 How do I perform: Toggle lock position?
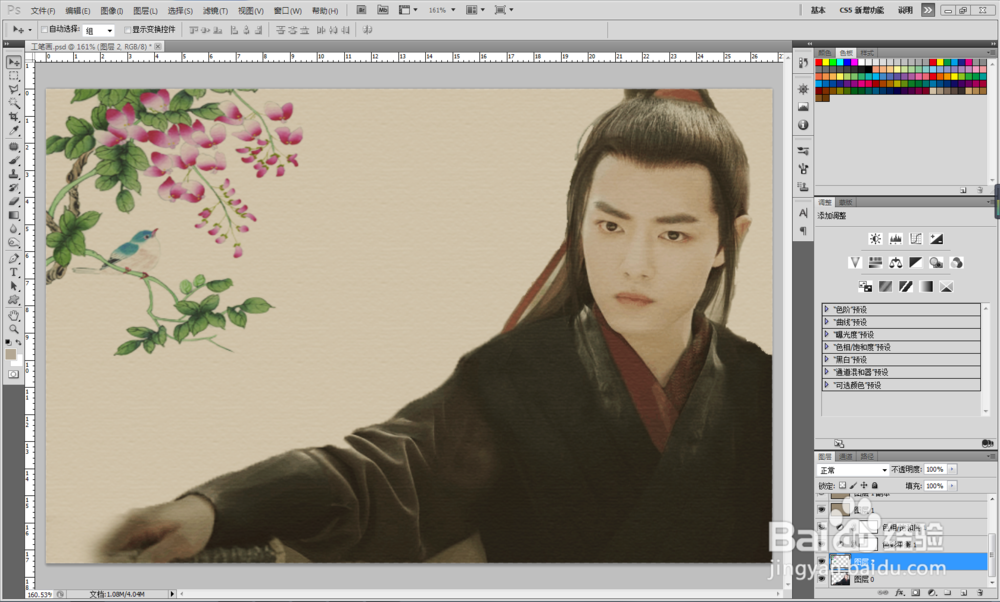point(864,485)
